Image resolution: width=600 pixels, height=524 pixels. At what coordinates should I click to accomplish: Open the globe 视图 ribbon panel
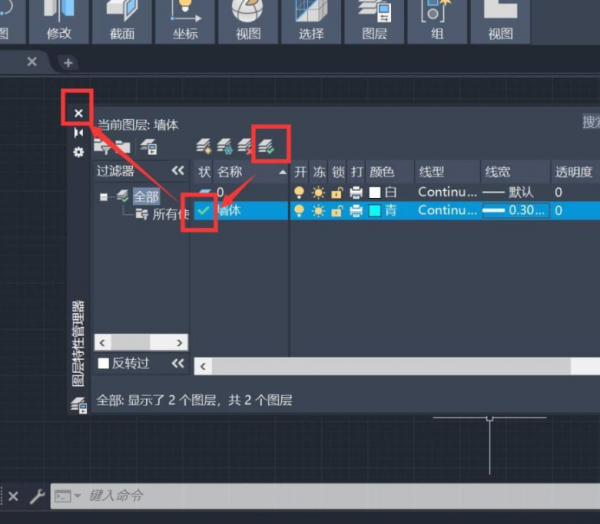click(248, 21)
